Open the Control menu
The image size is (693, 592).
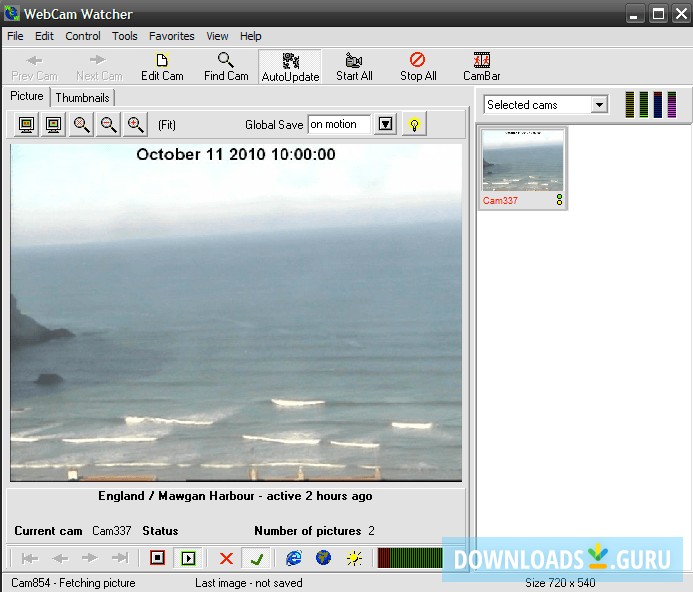click(x=83, y=36)
